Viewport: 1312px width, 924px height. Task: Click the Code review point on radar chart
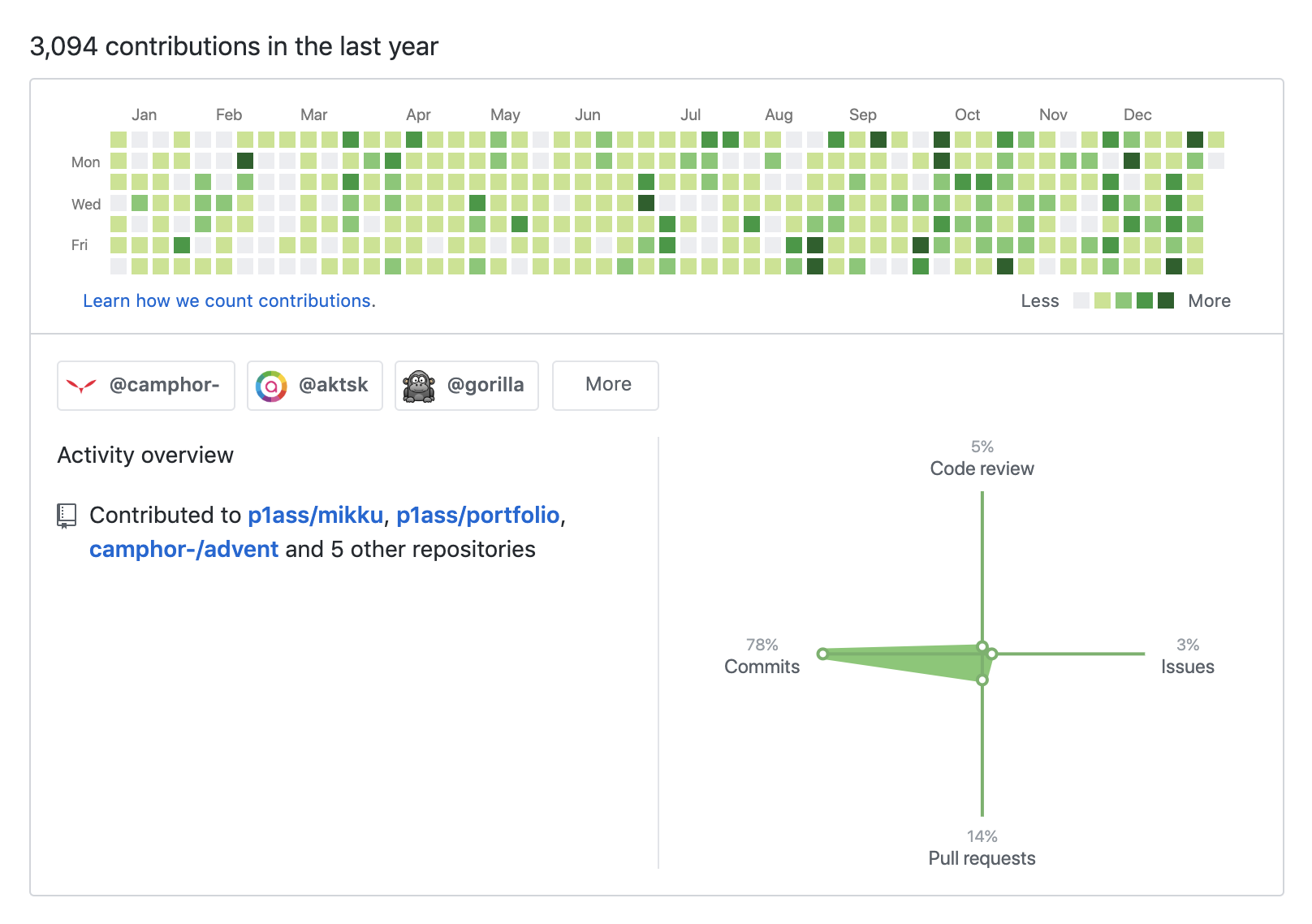pos(982,647)
